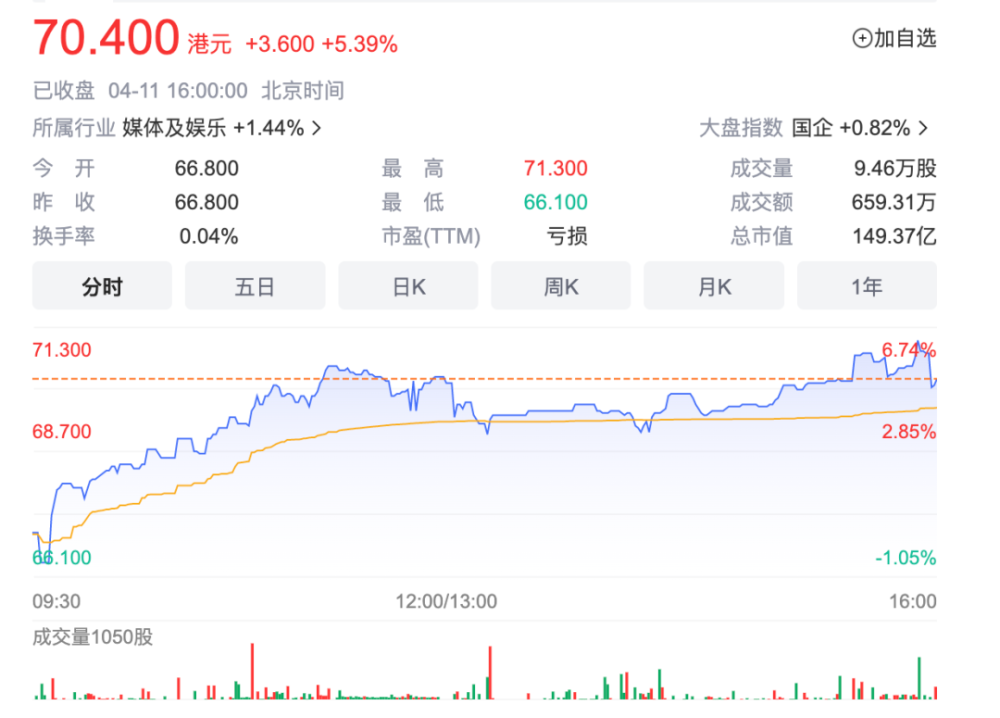Expand 媒体及娱乐 industry chevron arrow
1000x718 pixels.
coord(316,129)
